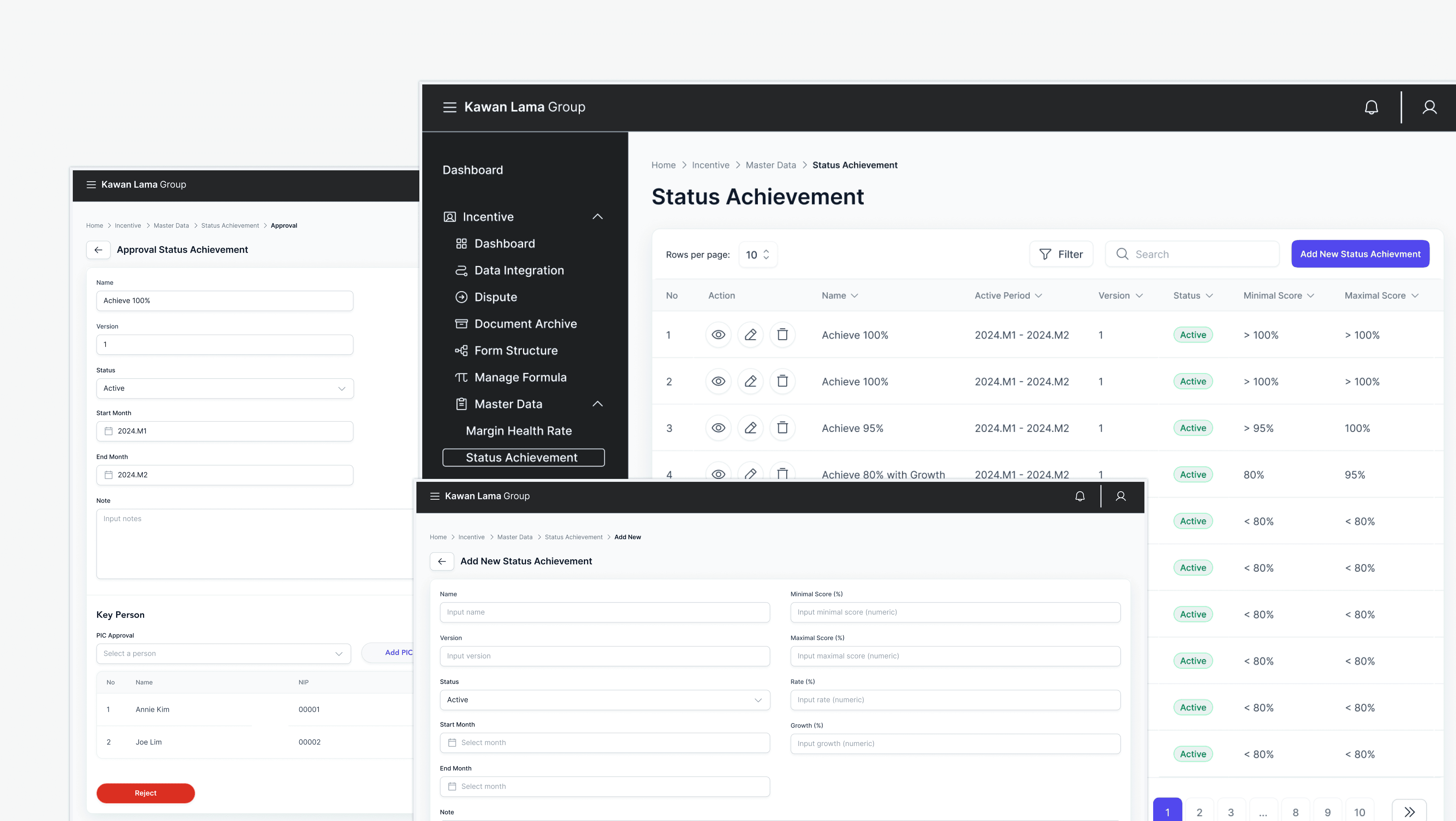Show details of Achieve 80% with Growth
Viewport: 1456px width, 821px height.
coord(718,474)
